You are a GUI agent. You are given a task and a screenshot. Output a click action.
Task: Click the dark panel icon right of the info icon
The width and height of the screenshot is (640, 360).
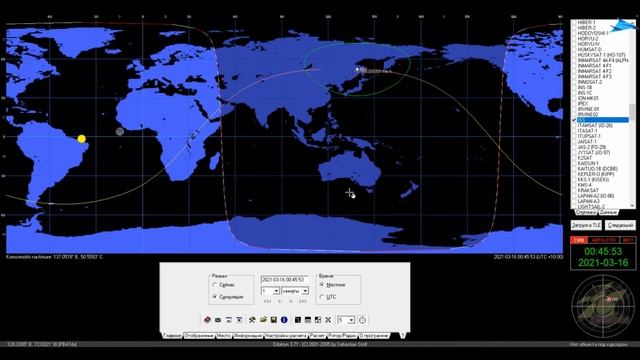pos(298,320)
